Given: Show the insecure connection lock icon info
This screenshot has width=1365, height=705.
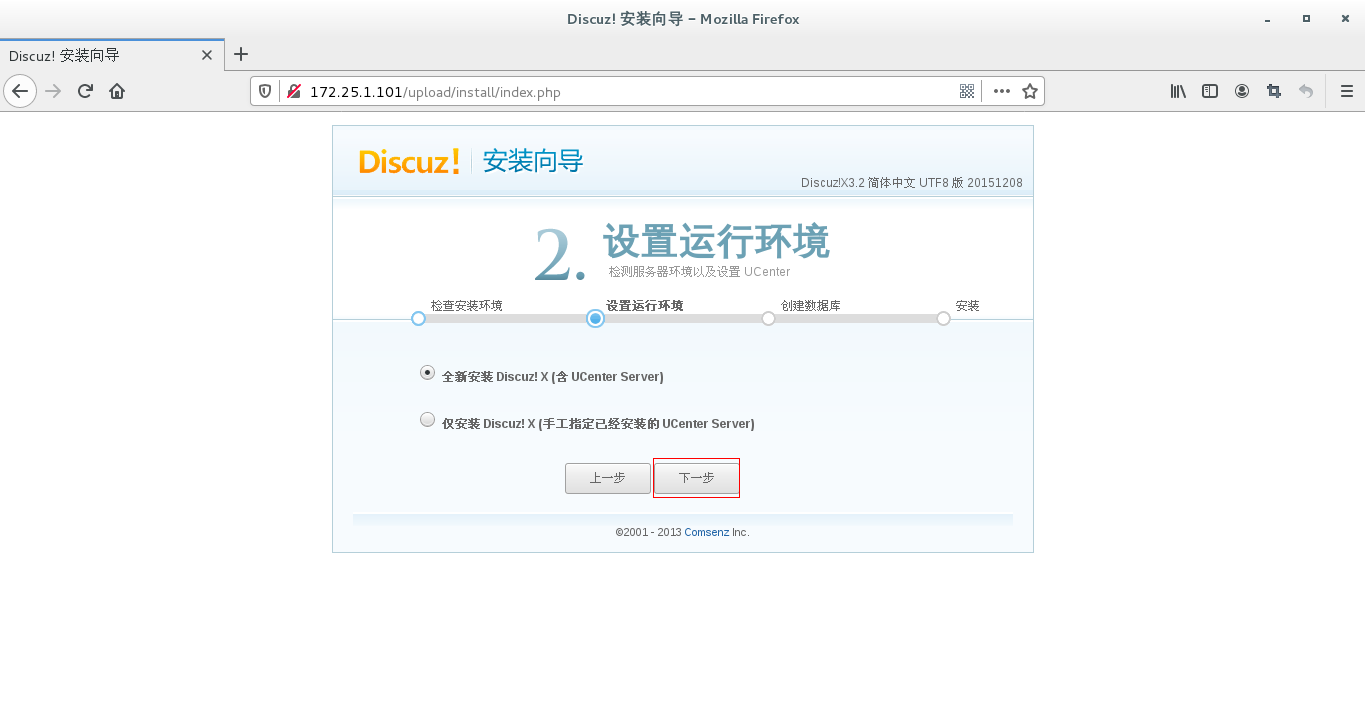Looking at the screenshot, I should (x=294, y=91).
